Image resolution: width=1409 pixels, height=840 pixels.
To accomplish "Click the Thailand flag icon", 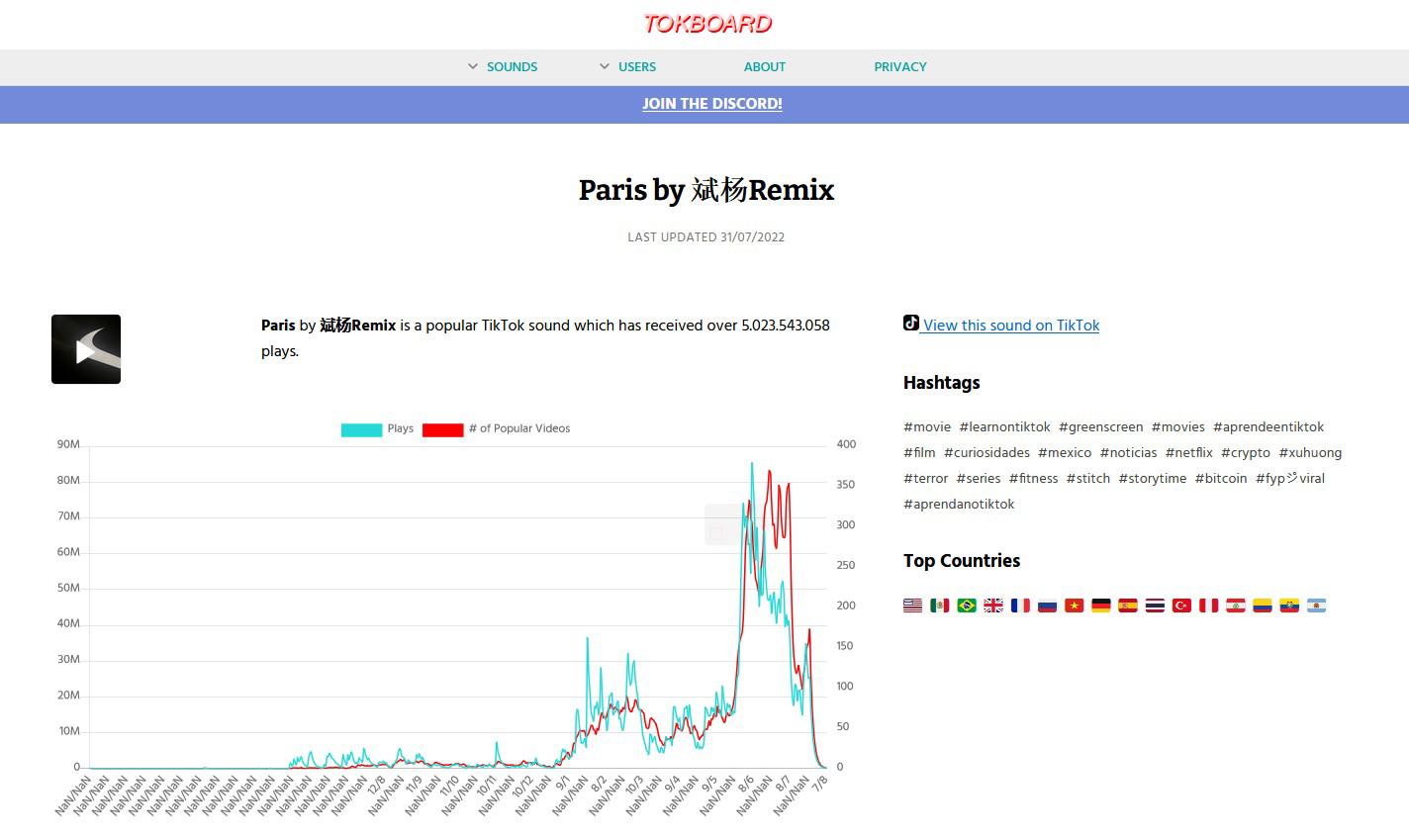I will point(1154,606).
